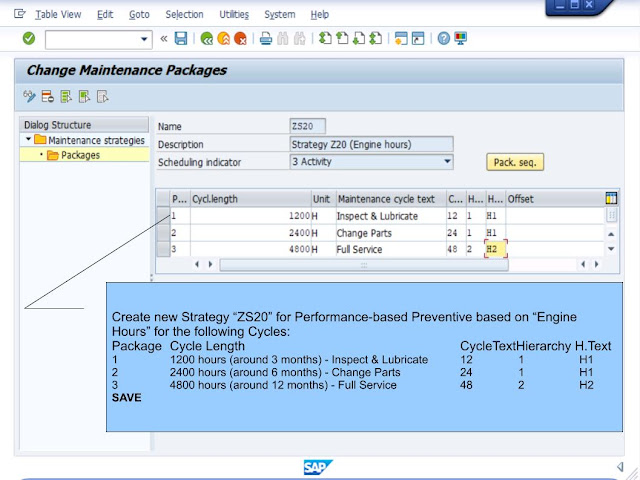This screenshot has width=640, height=480.
Task: Click the table's vertical scroll down arrow
Action: 611,249
